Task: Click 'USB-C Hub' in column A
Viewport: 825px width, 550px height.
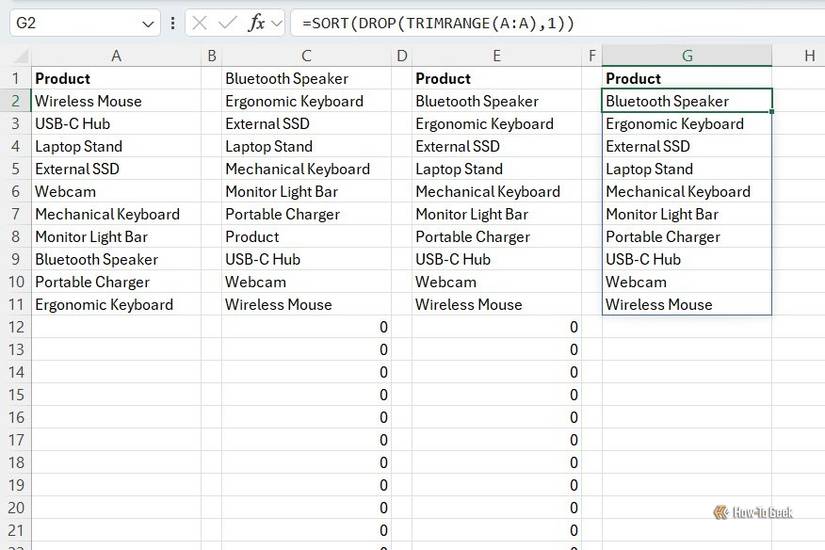Action: click(73, 124)
